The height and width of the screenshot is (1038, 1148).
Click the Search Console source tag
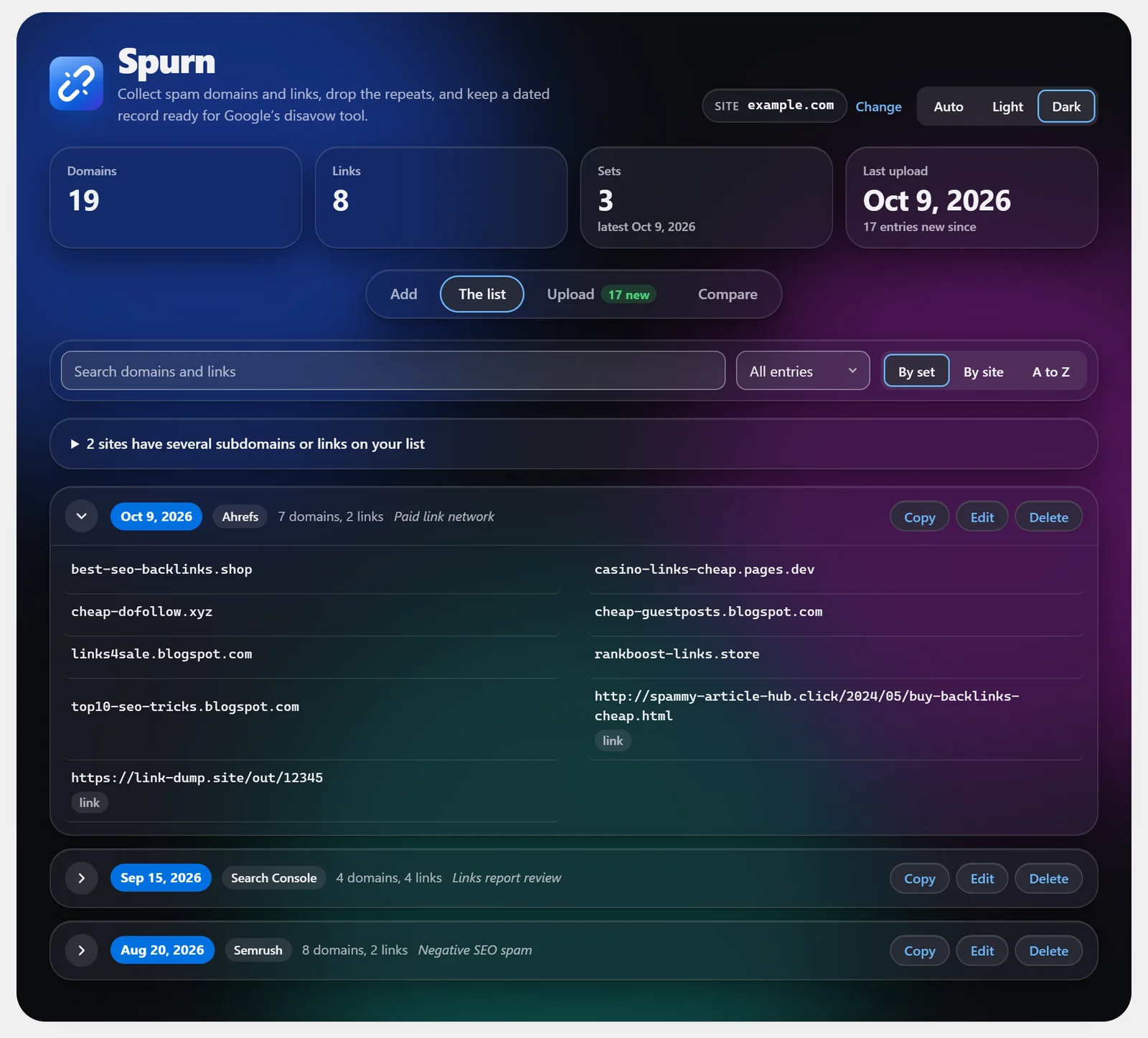click(x=273, y=878)
